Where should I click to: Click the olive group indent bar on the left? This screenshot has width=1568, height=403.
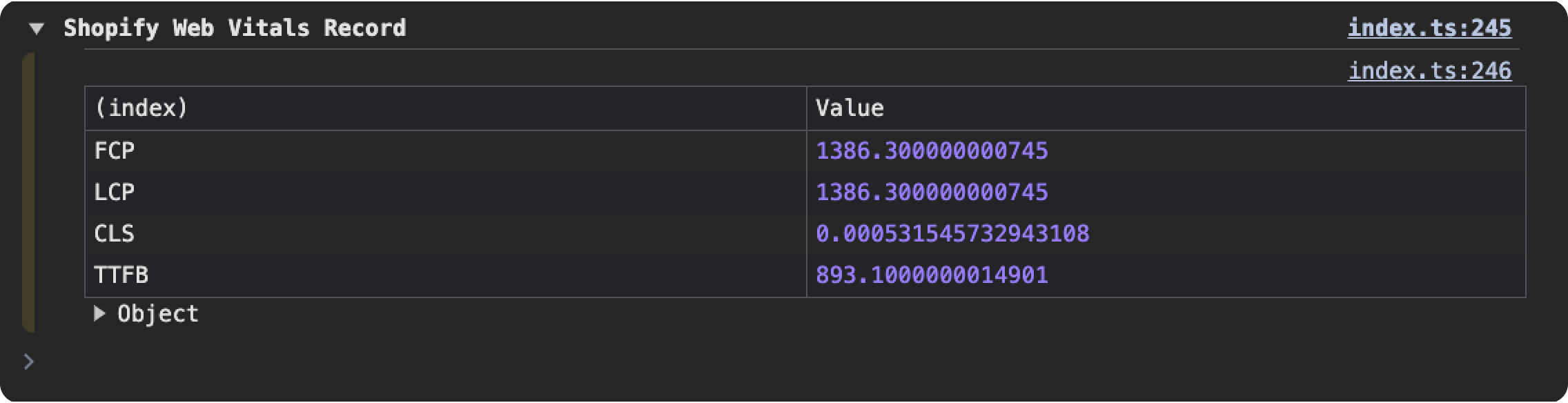(x=28, y=192)
